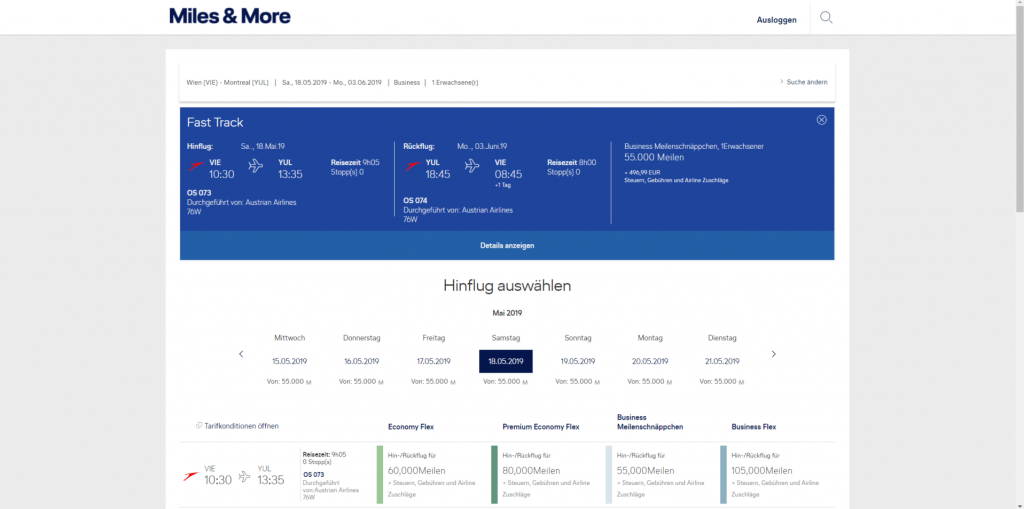
Task: Choose Economy Flex 60,000 Meilen fare
Action: pyautogui.click(x=431, y=475)
